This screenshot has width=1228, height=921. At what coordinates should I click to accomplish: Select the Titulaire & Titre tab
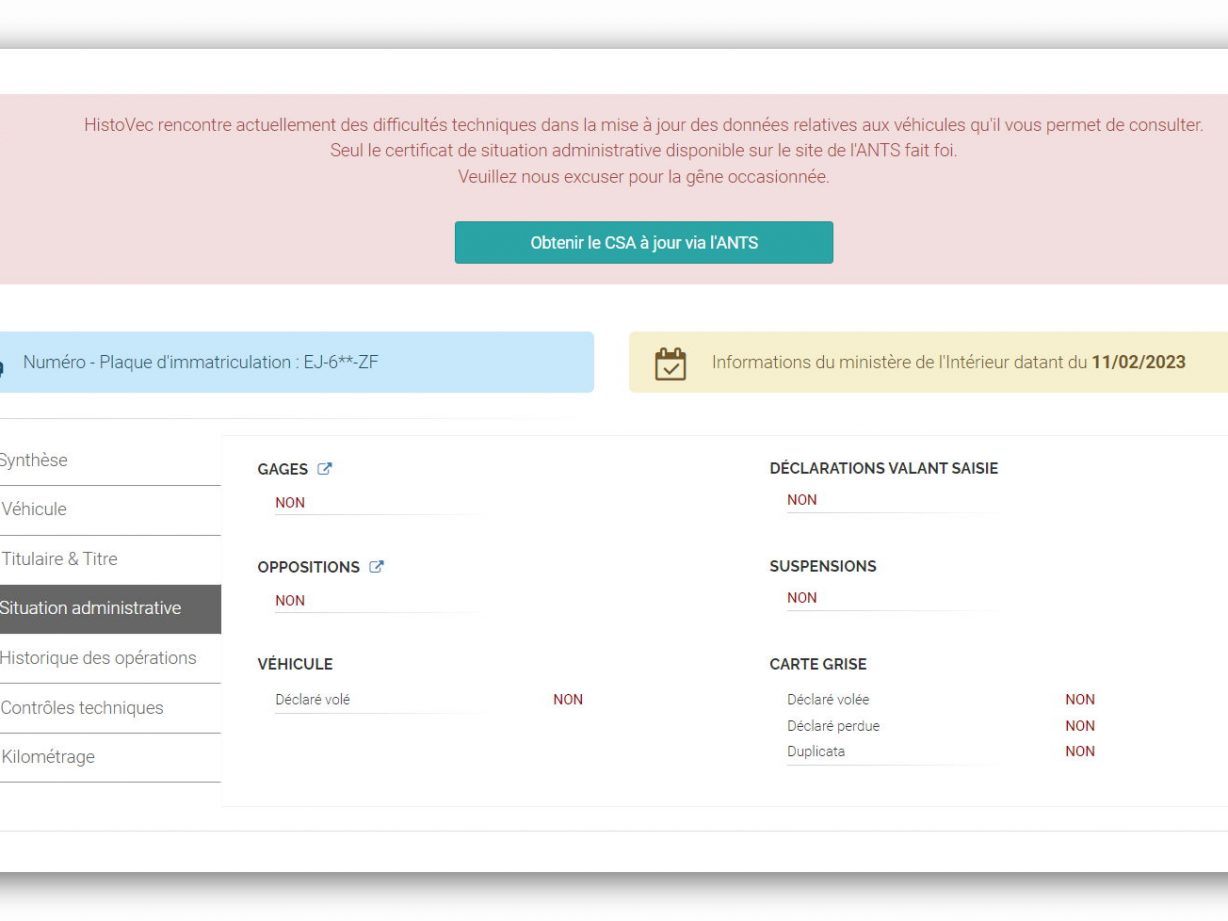pyautogui.click(x=60, y=559)
